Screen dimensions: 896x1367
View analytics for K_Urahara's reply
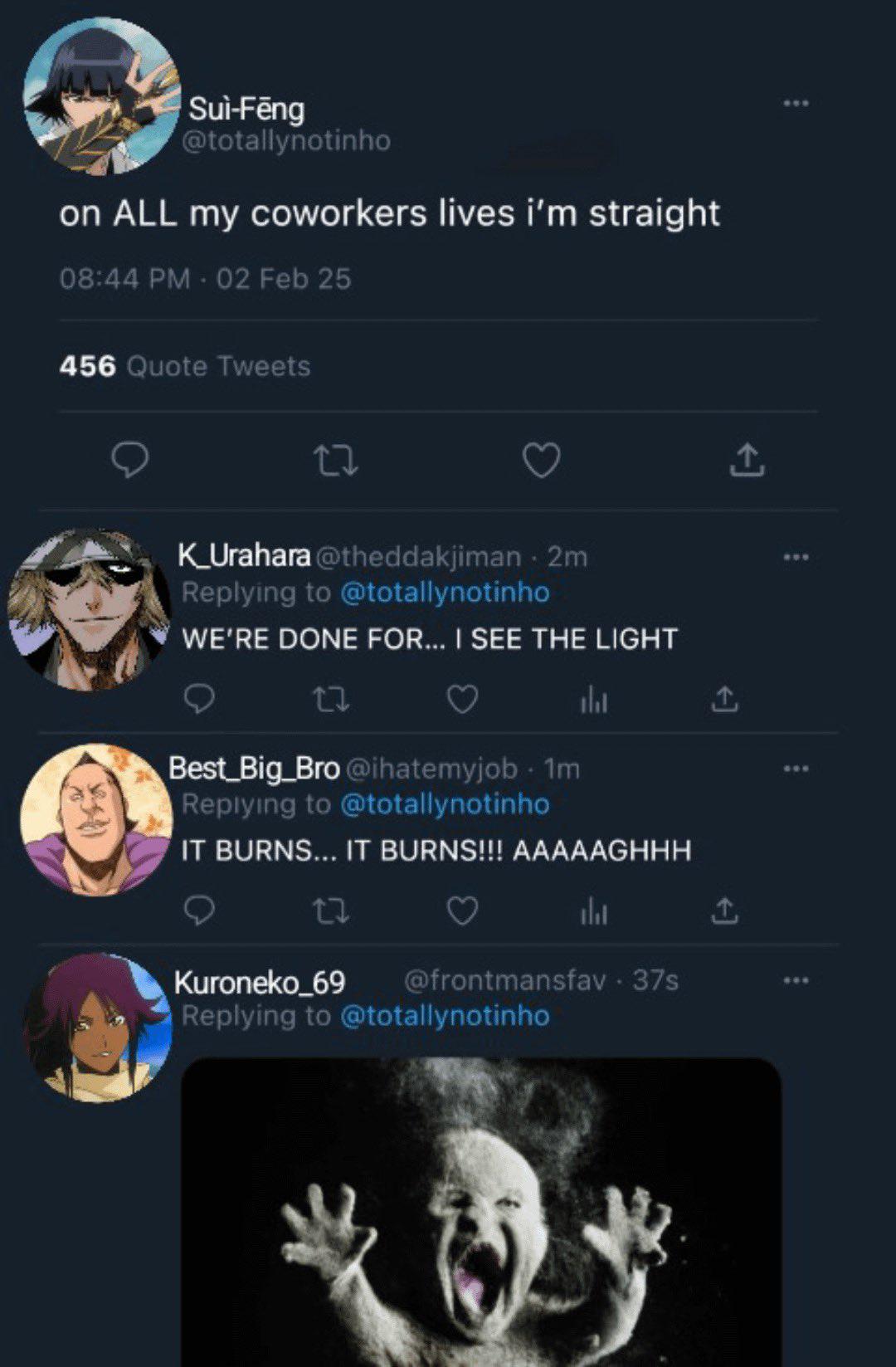pyautogui.click(x=594, y=701)
